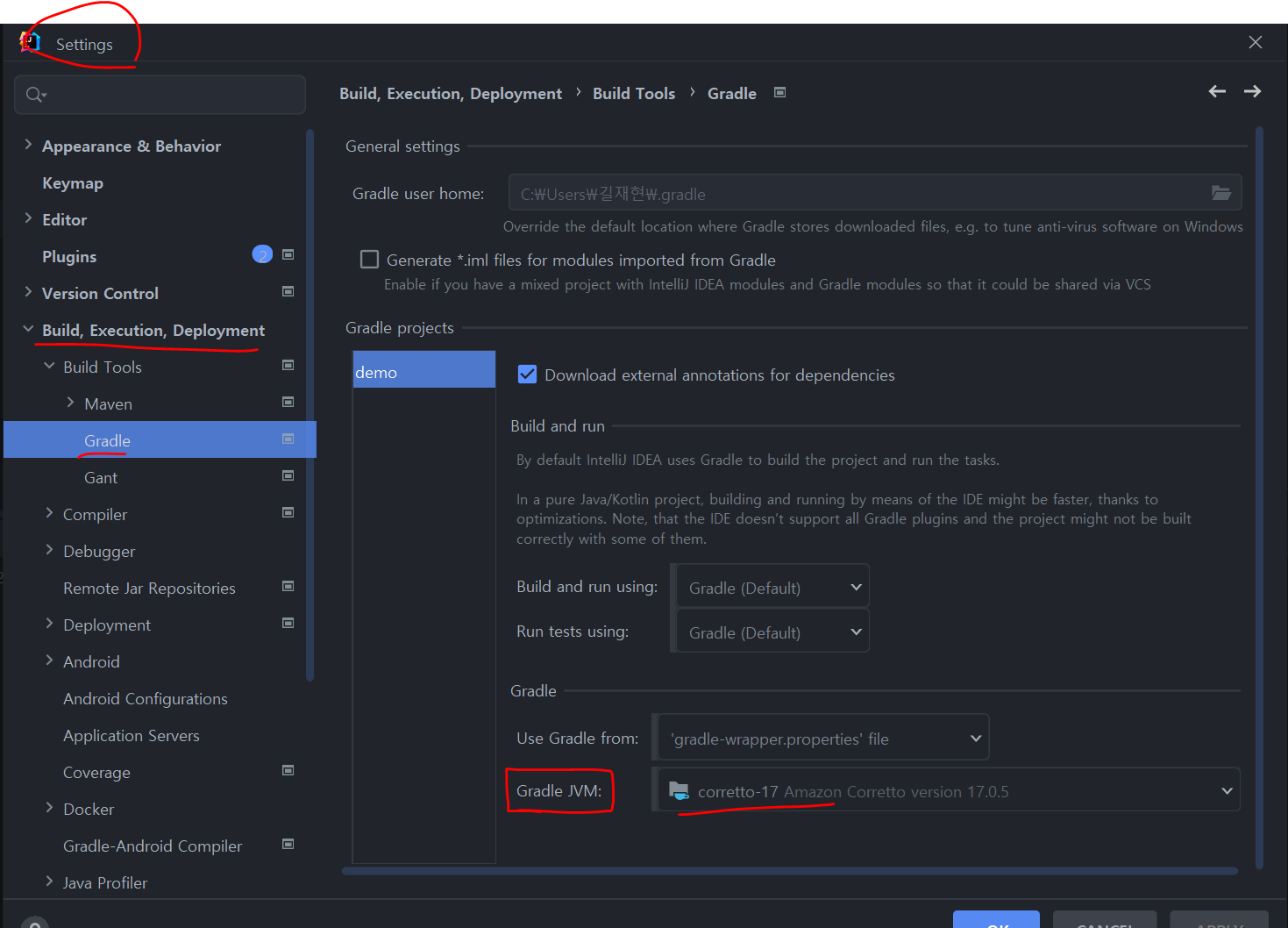Enable Generate *.iml files checkbox
Image resolution: width=1288 pixels, height=928 pixels.
pyautogui.click(x=370, y=260)
